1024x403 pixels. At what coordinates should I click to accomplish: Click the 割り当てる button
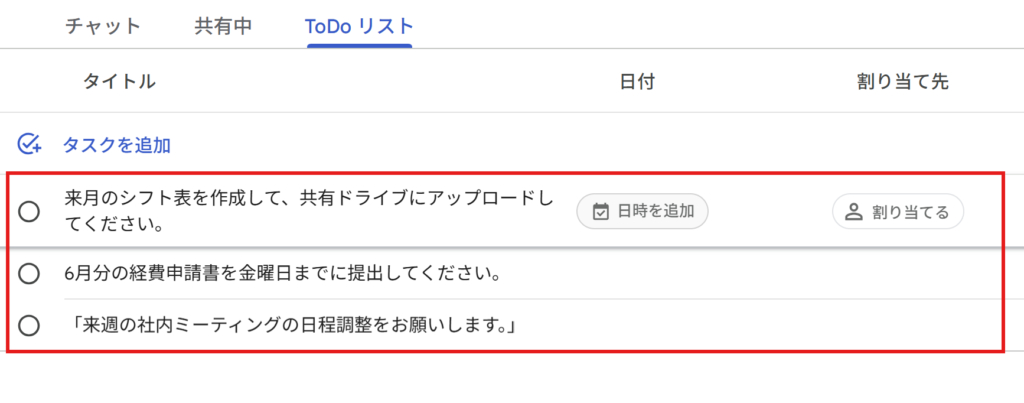pos(898,212)
